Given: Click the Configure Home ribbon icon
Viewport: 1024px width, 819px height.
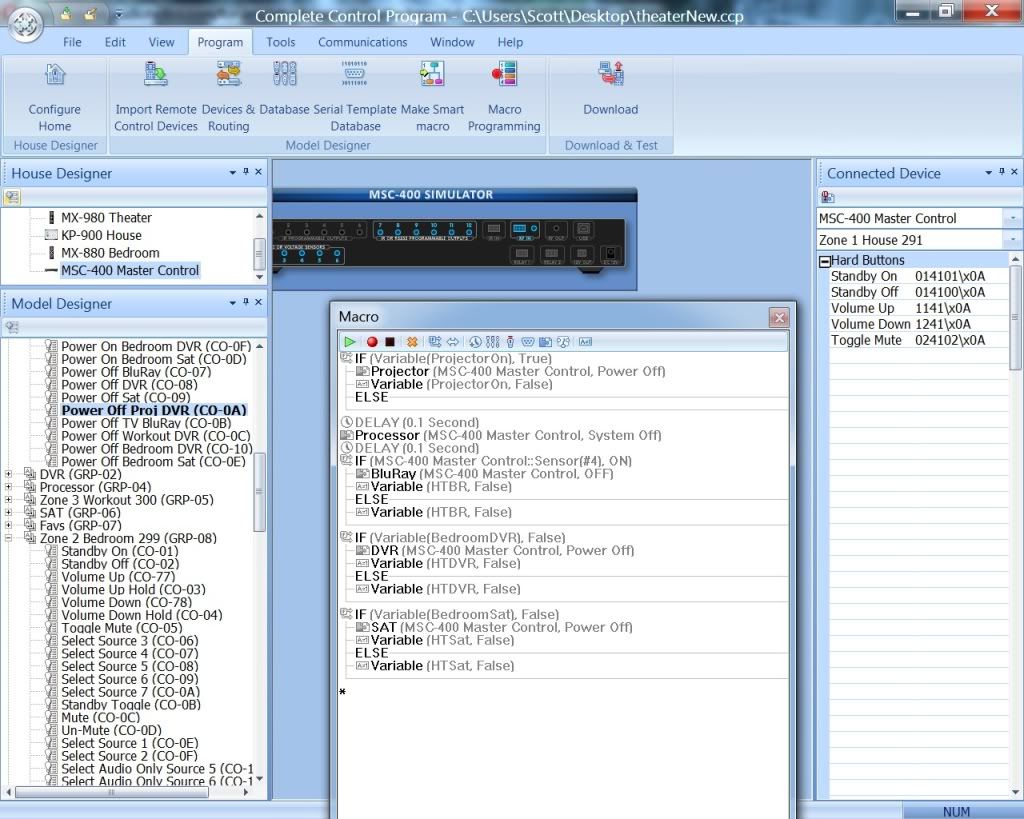Looking at the screenshot, I should click(55, 74).
